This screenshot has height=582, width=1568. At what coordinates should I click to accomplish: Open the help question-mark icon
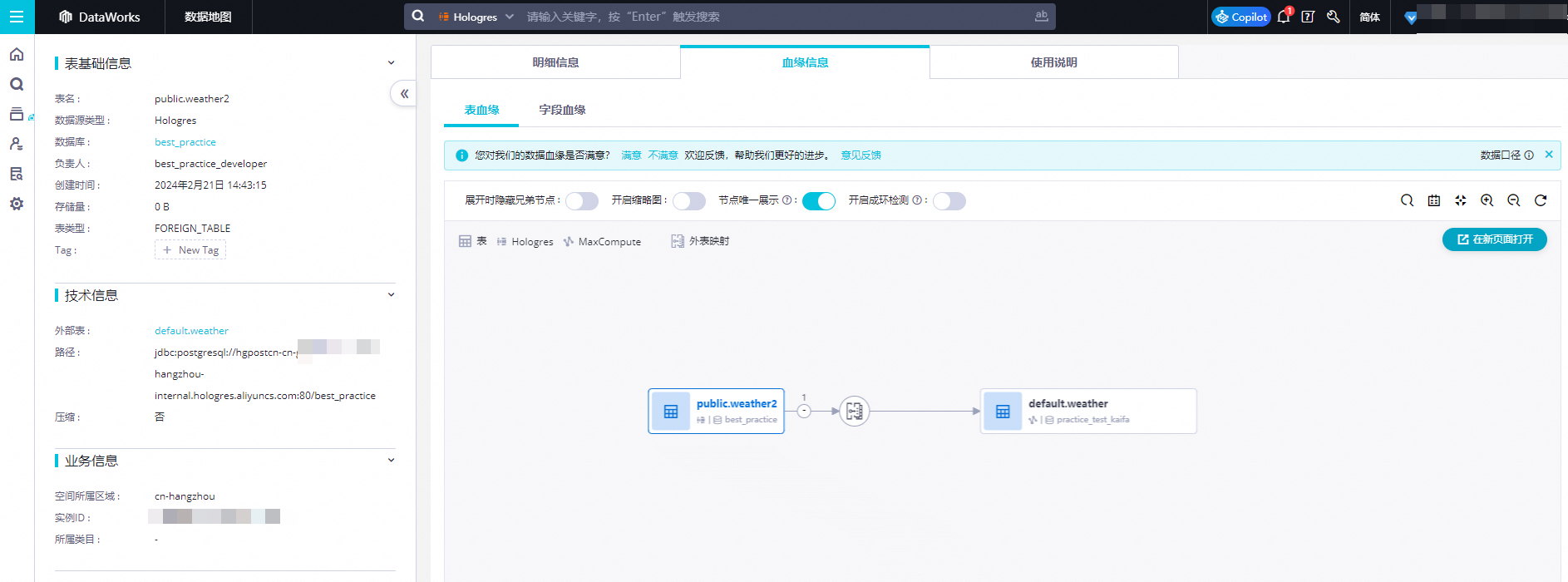1308,17
